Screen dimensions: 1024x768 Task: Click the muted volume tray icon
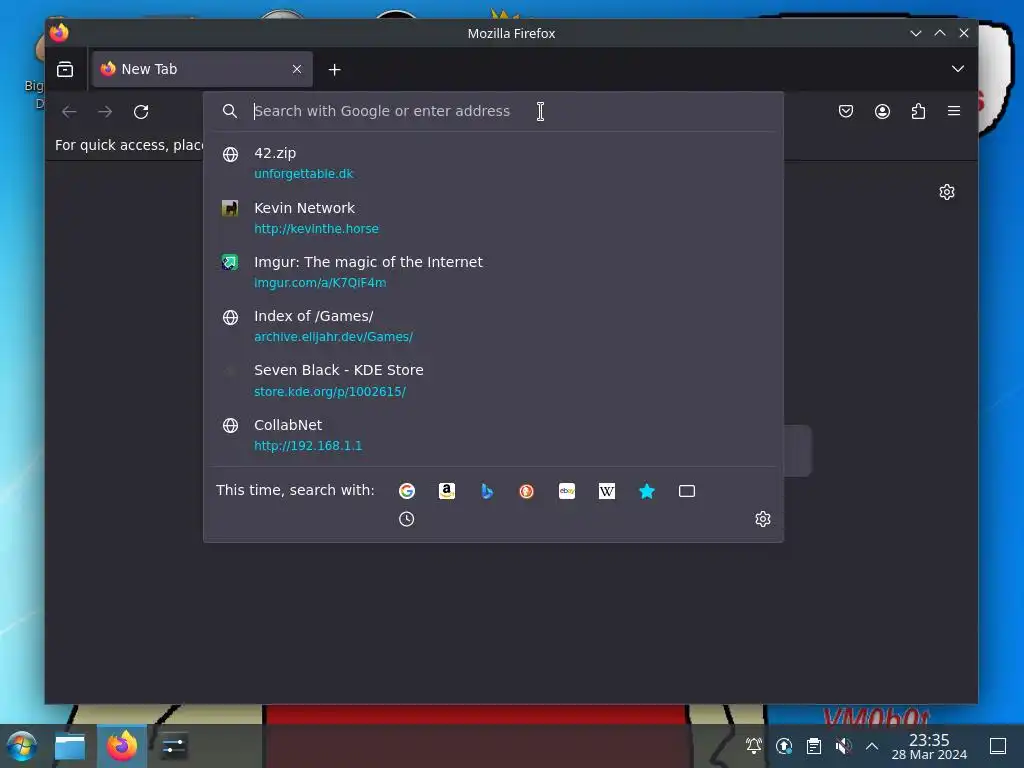pyautogui.click(x=843, y=746)
